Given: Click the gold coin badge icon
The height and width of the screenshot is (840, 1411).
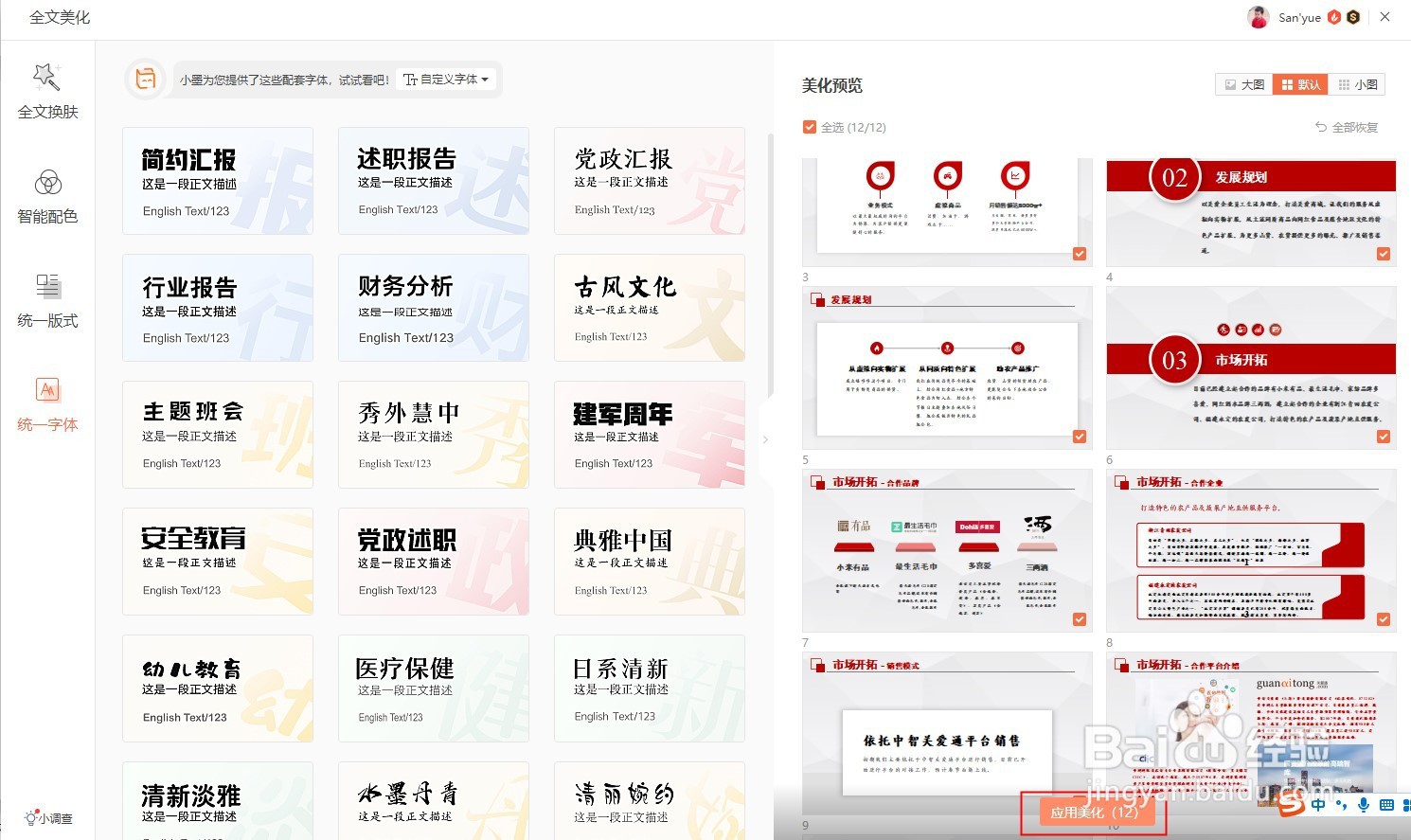Looking at the screenshot, I should click(x=1353, y=17).
